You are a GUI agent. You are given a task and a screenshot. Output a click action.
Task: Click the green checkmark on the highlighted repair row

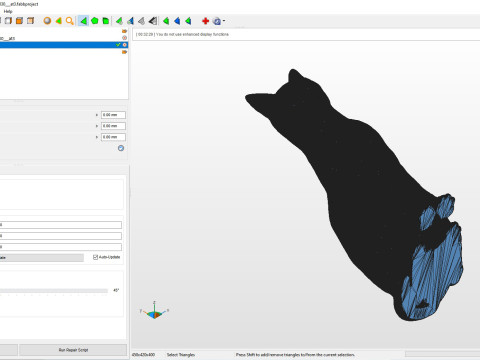118,45
